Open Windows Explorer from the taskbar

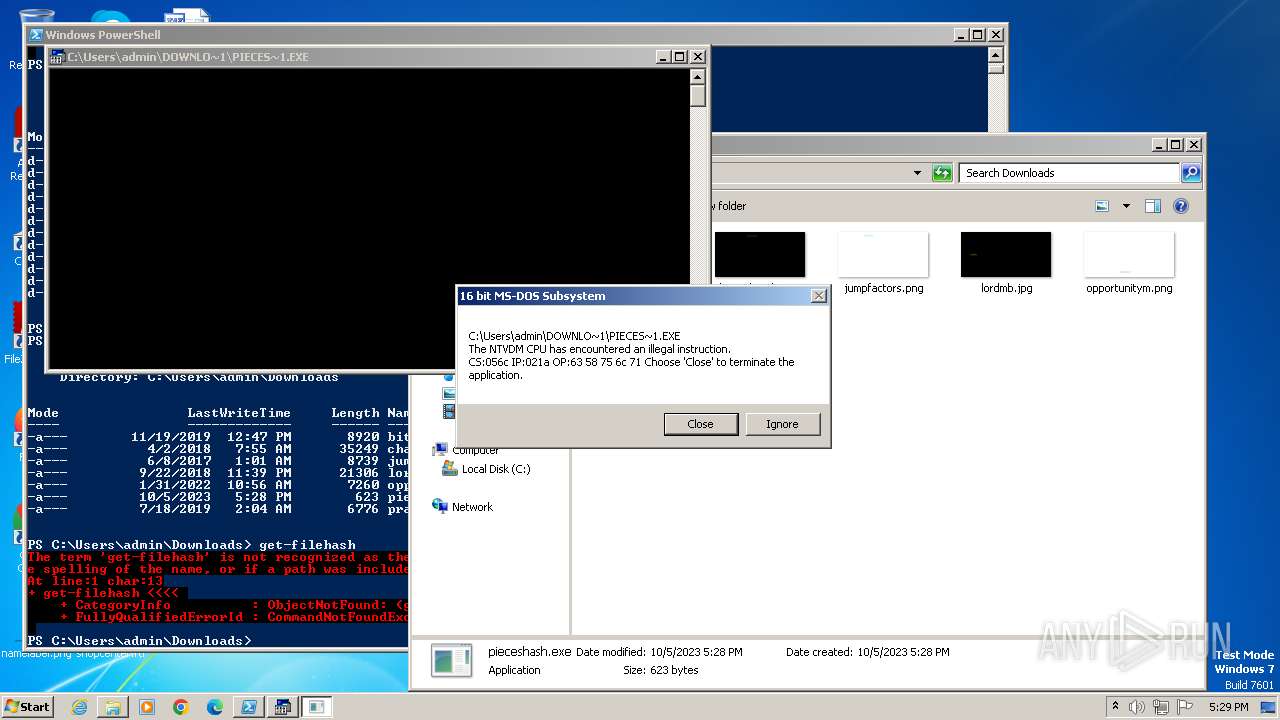pyautogui.click(x=113, y=707)
